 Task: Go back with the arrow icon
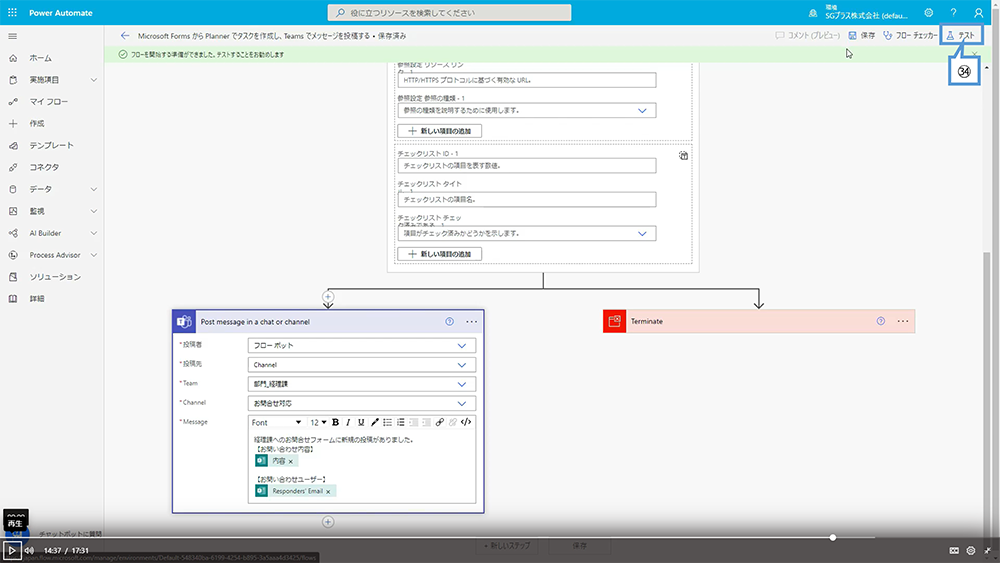(x=125, y=36)
